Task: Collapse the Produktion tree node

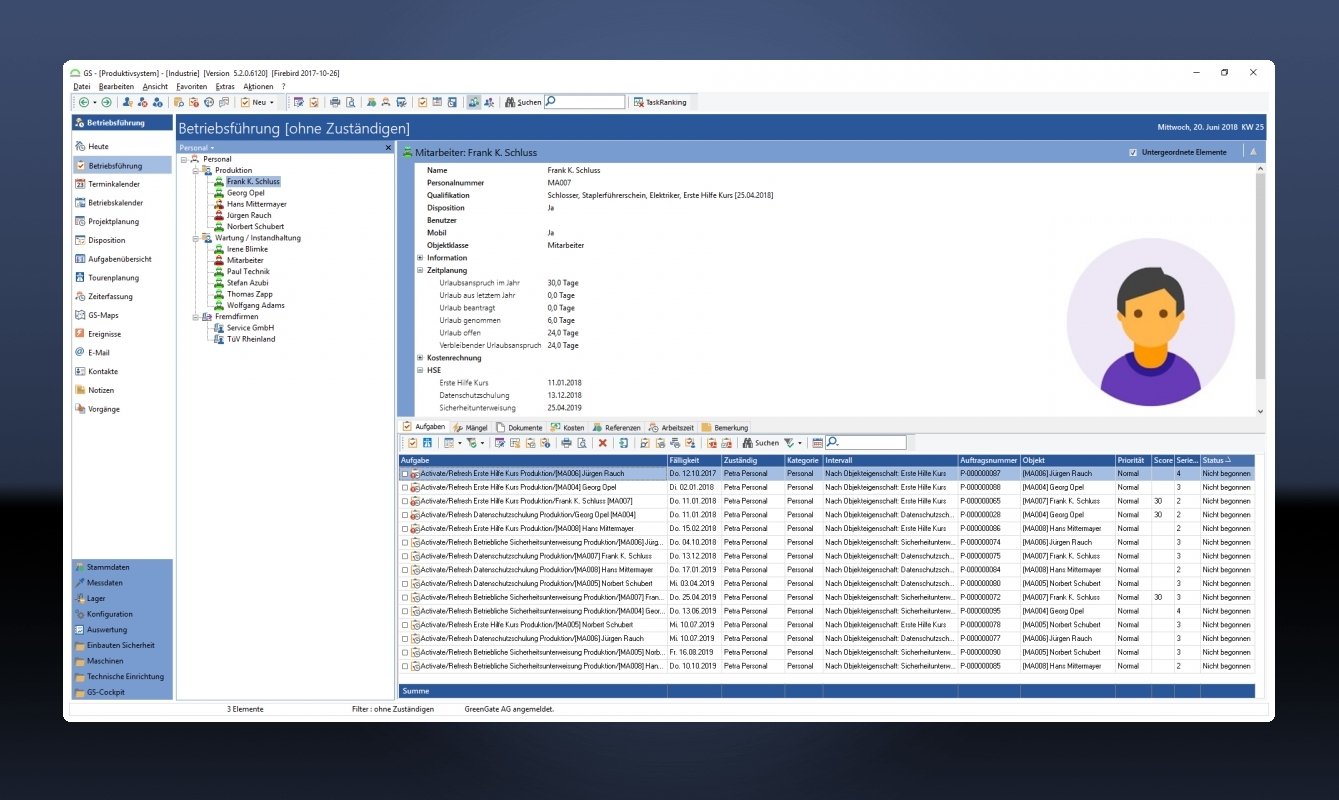Action: click(x=195, y=171)
